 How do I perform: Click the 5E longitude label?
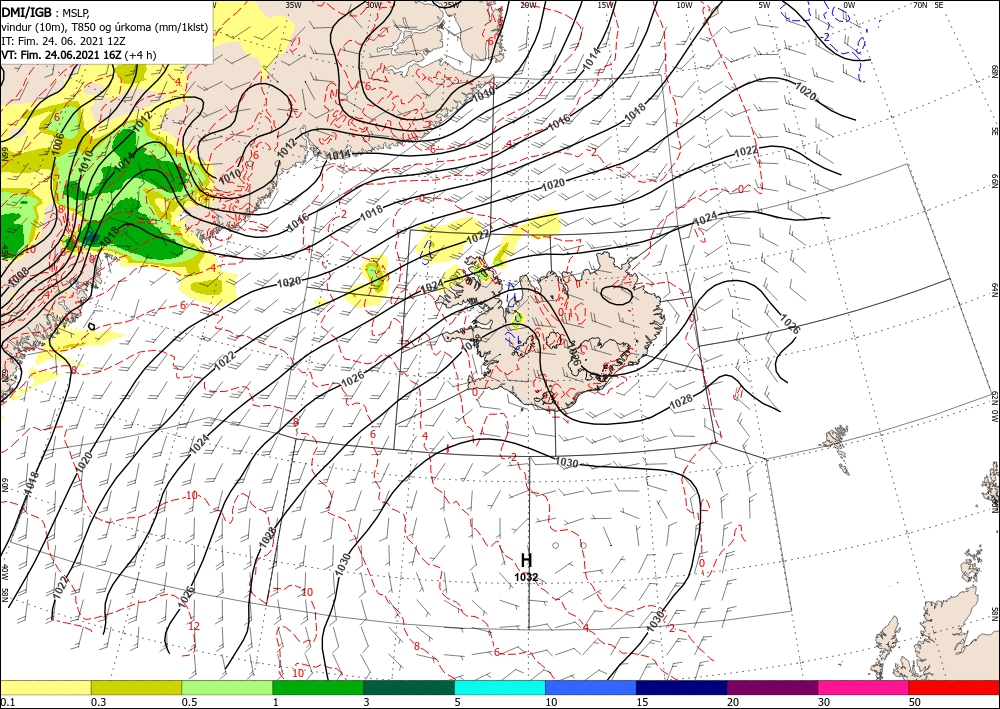(x=939, y=5)
